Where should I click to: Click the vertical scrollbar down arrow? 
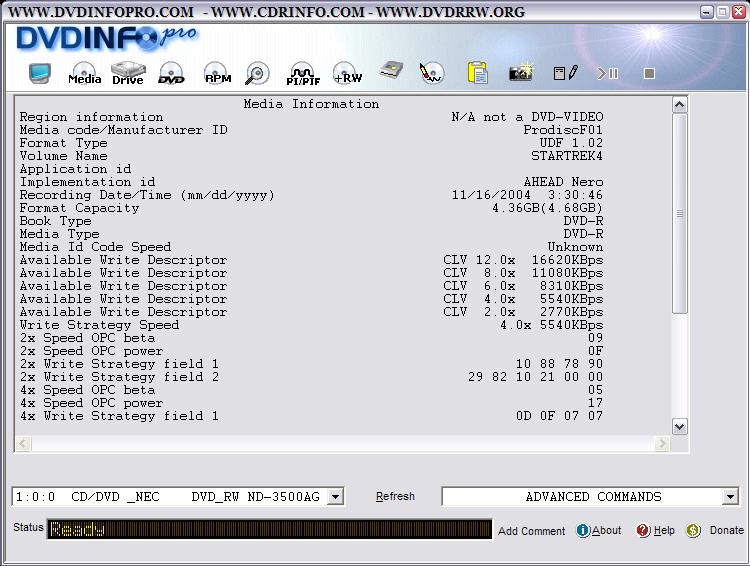[x=680, y=426]
